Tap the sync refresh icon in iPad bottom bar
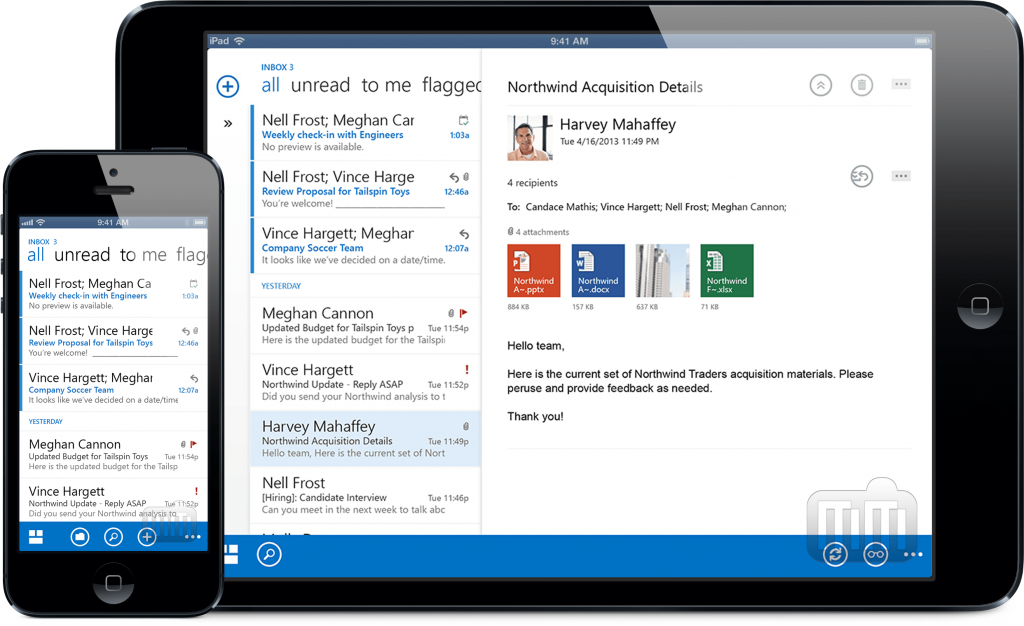Viewport: 1024px width, 626px height. (835, 555)
